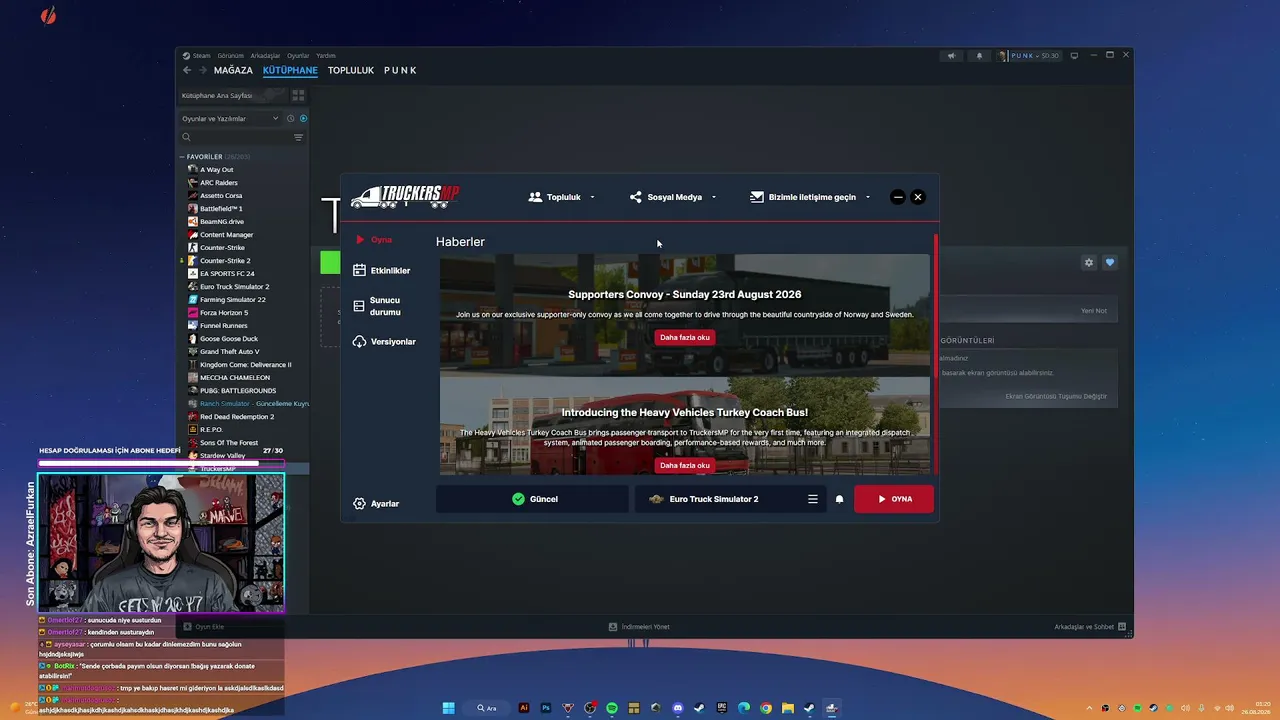Image resolution: width=1280 pixels, height=720 pixels.
Task: Open the TOPLULUK tab in Steam
Action: pos(351,71)
